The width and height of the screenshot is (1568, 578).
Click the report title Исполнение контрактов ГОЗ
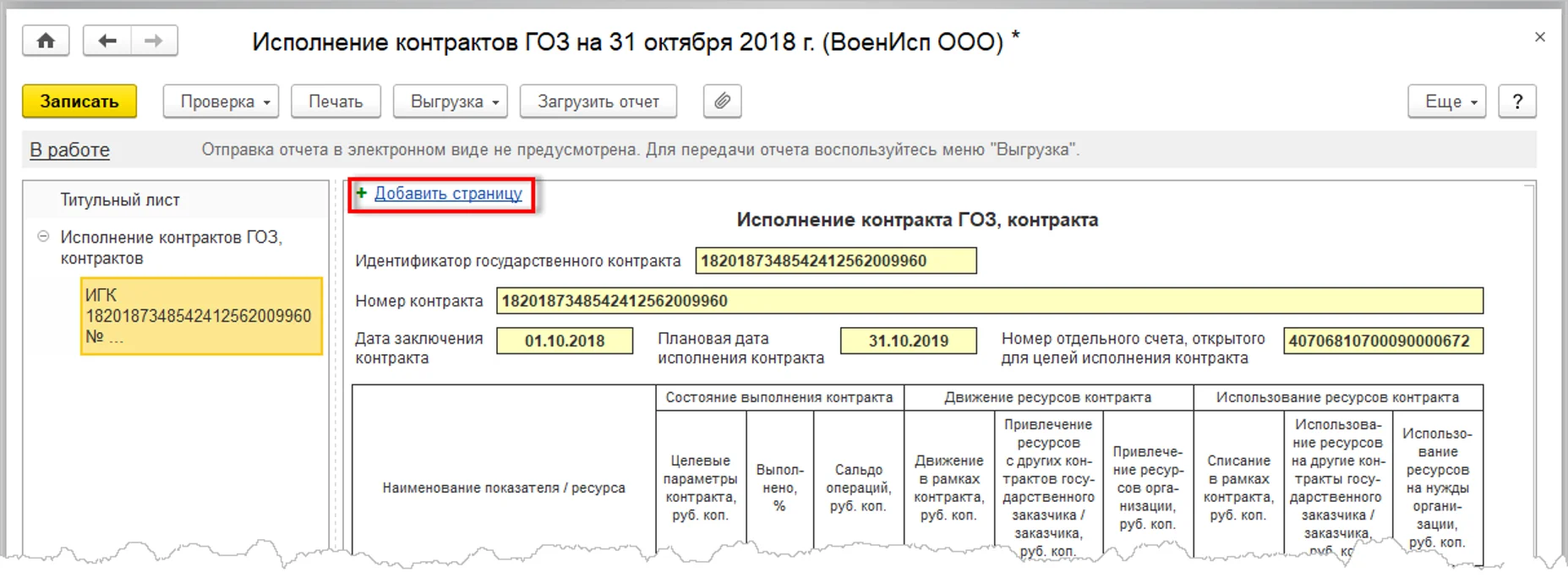coord(636,41)
